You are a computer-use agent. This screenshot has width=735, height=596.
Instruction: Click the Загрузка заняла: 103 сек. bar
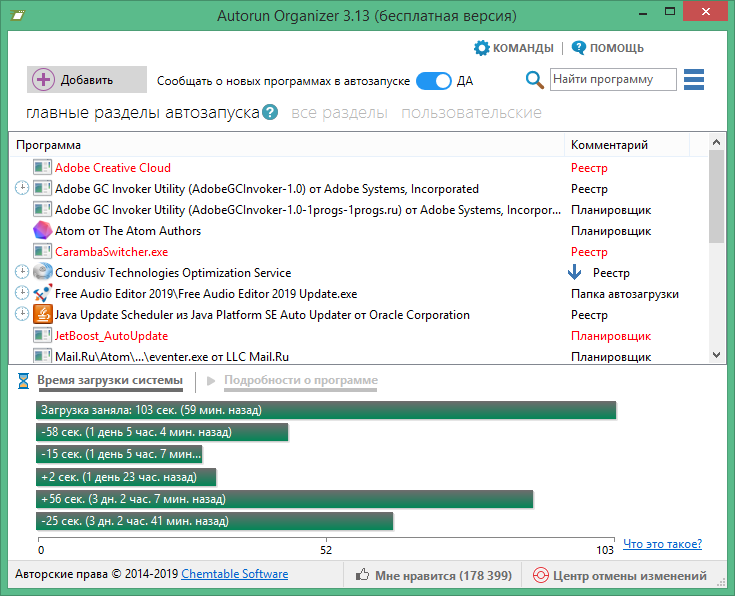[326, 410]
